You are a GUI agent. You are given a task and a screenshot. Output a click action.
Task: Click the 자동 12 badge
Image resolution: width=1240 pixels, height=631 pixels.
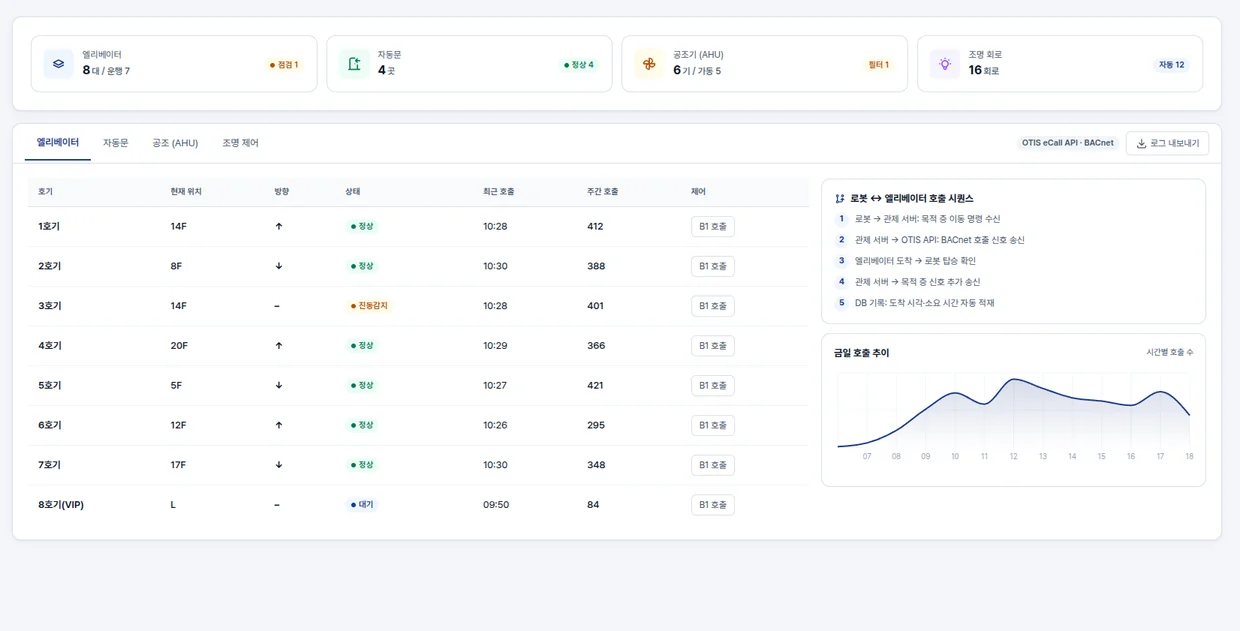click(x=1172, y=65)
